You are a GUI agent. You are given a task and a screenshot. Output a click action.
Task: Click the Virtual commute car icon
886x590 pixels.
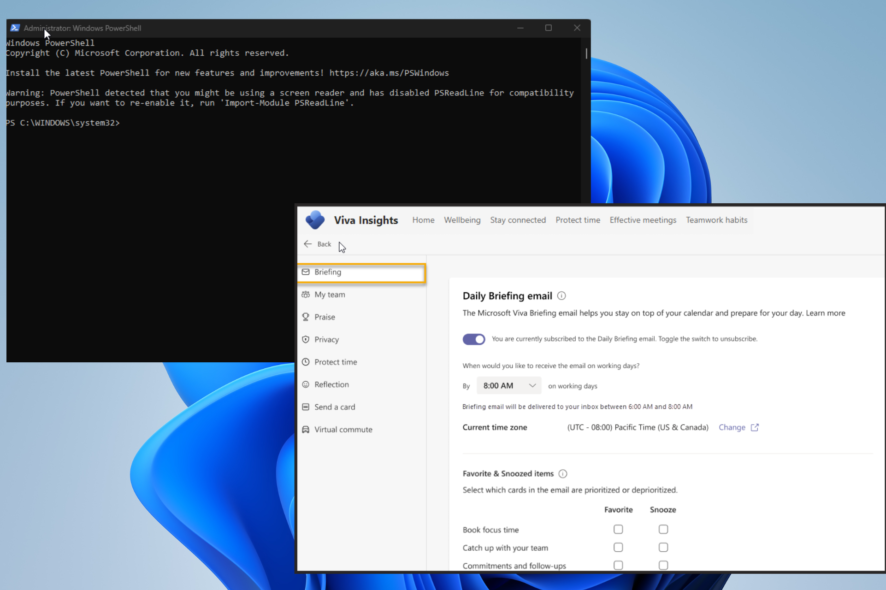point(306,430)
